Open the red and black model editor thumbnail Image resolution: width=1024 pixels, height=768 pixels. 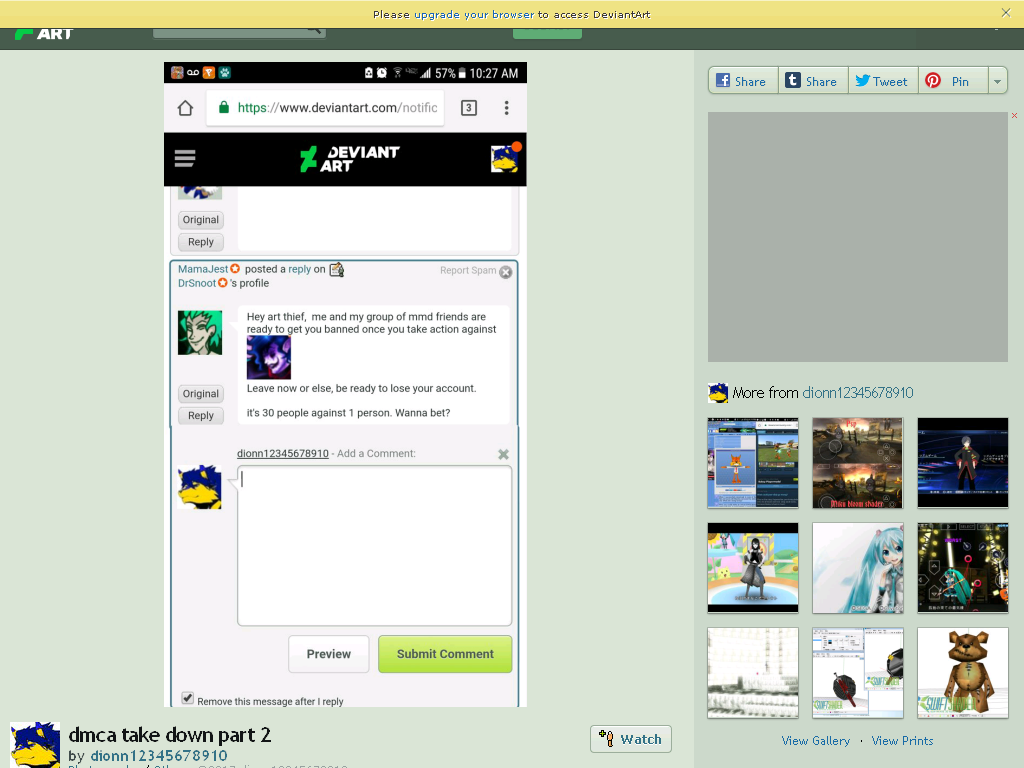click(x=857, y=673)
